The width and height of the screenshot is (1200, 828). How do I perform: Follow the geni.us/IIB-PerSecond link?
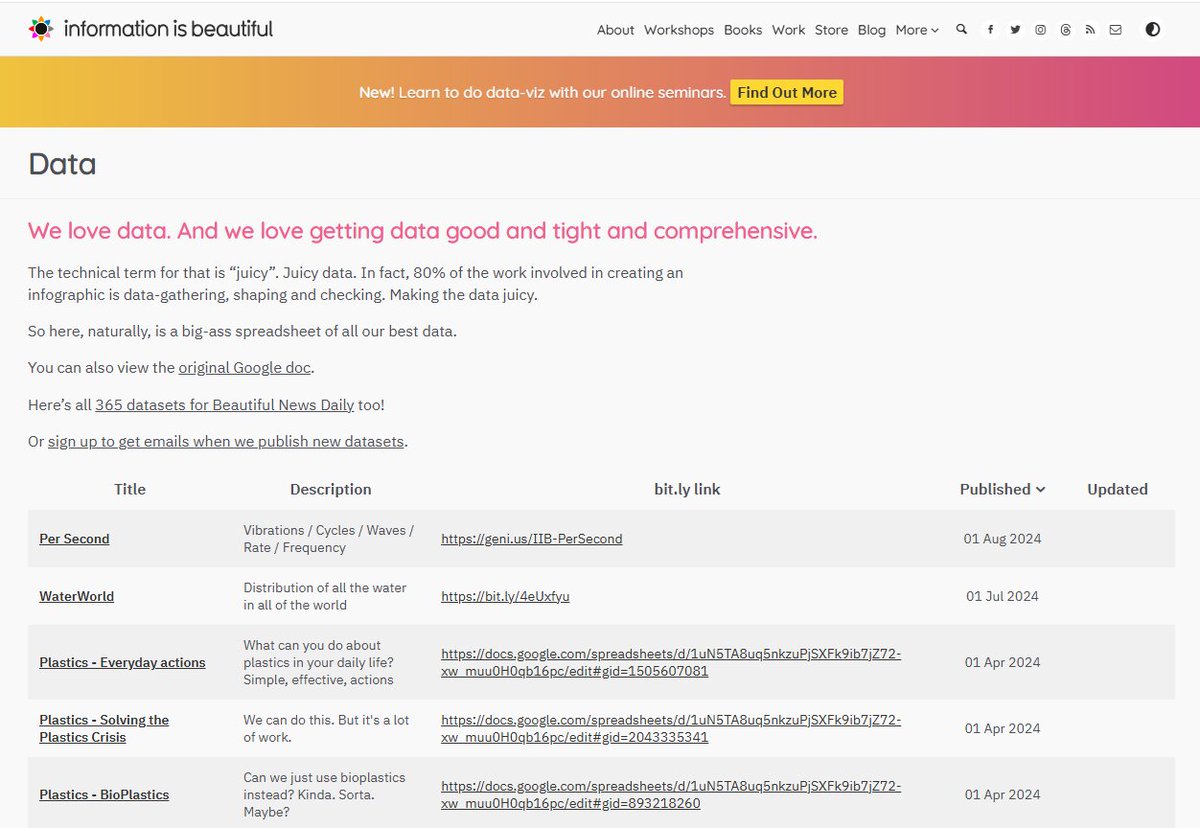532,539
